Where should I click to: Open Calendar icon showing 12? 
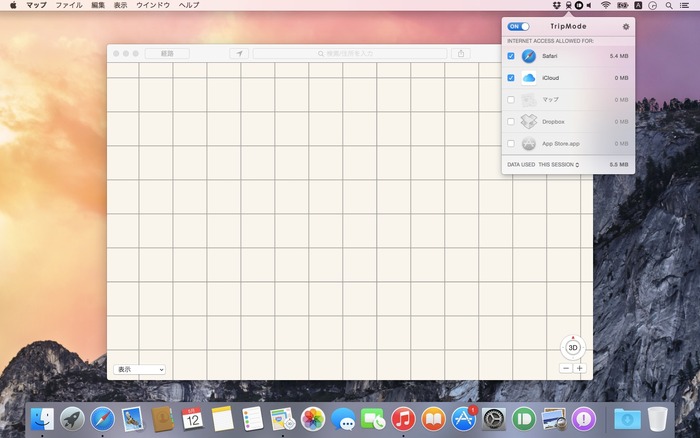point(192,419)
